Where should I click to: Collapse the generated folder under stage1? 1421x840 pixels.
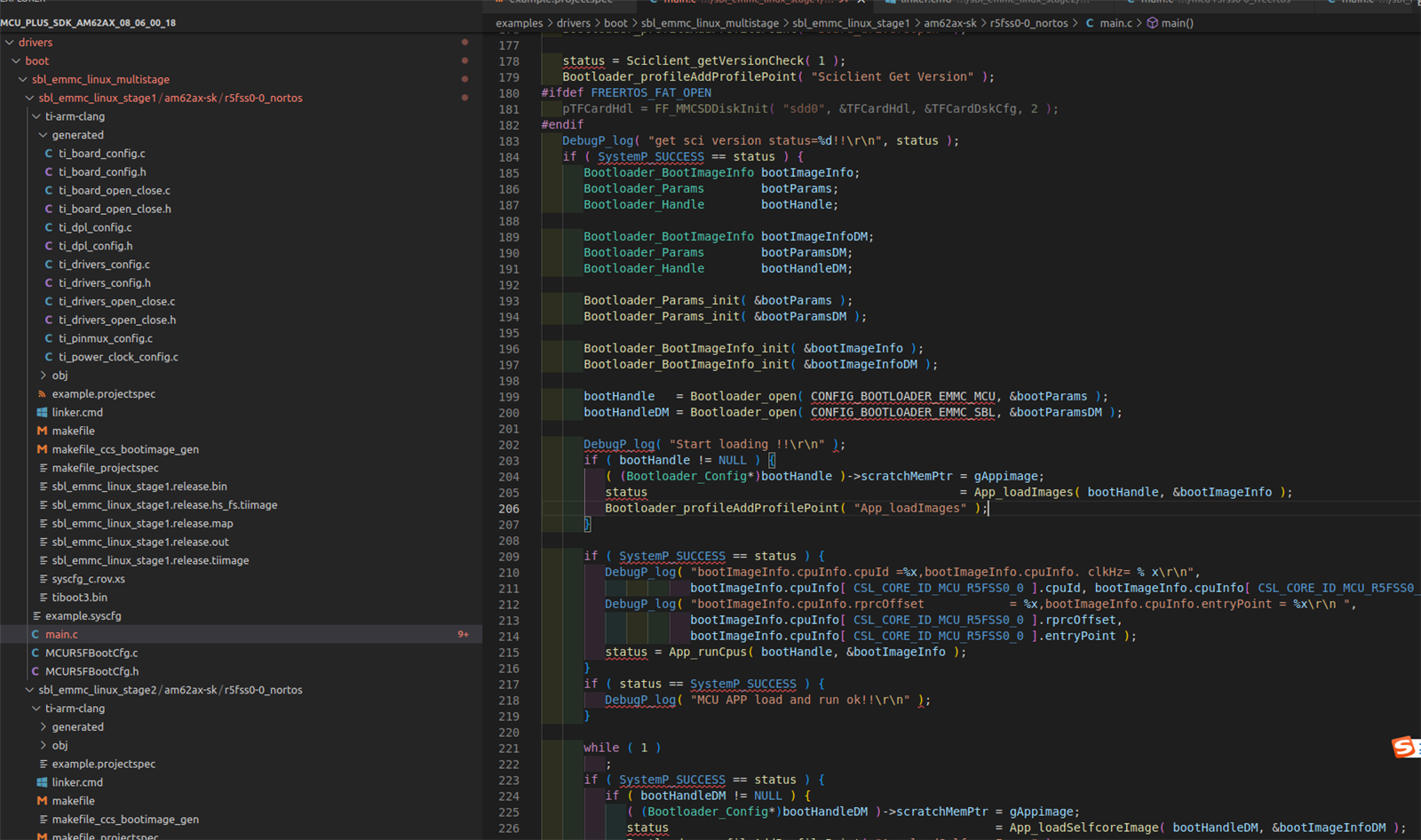pyautogui.click(x=43, y=135)
